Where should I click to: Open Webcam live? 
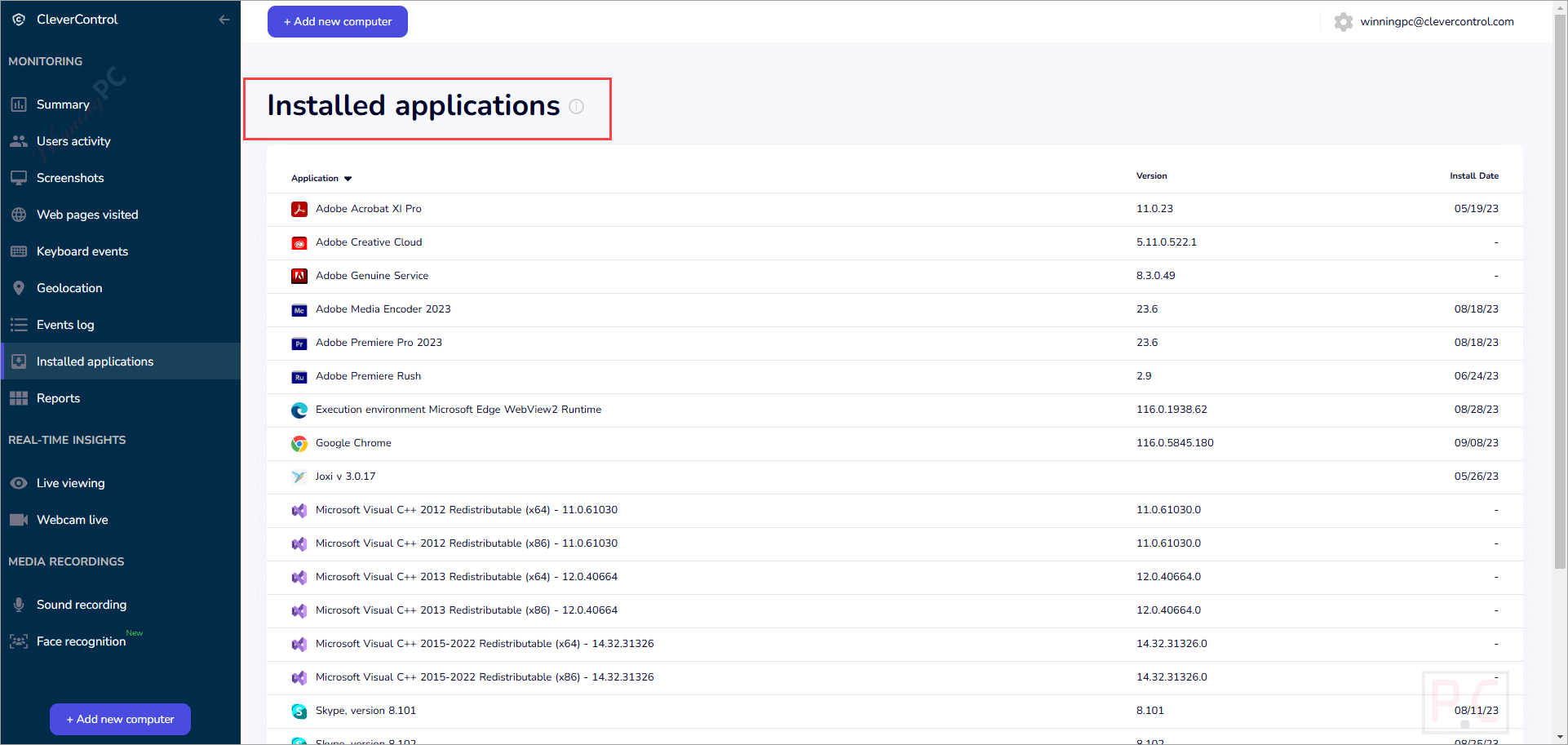121,520
